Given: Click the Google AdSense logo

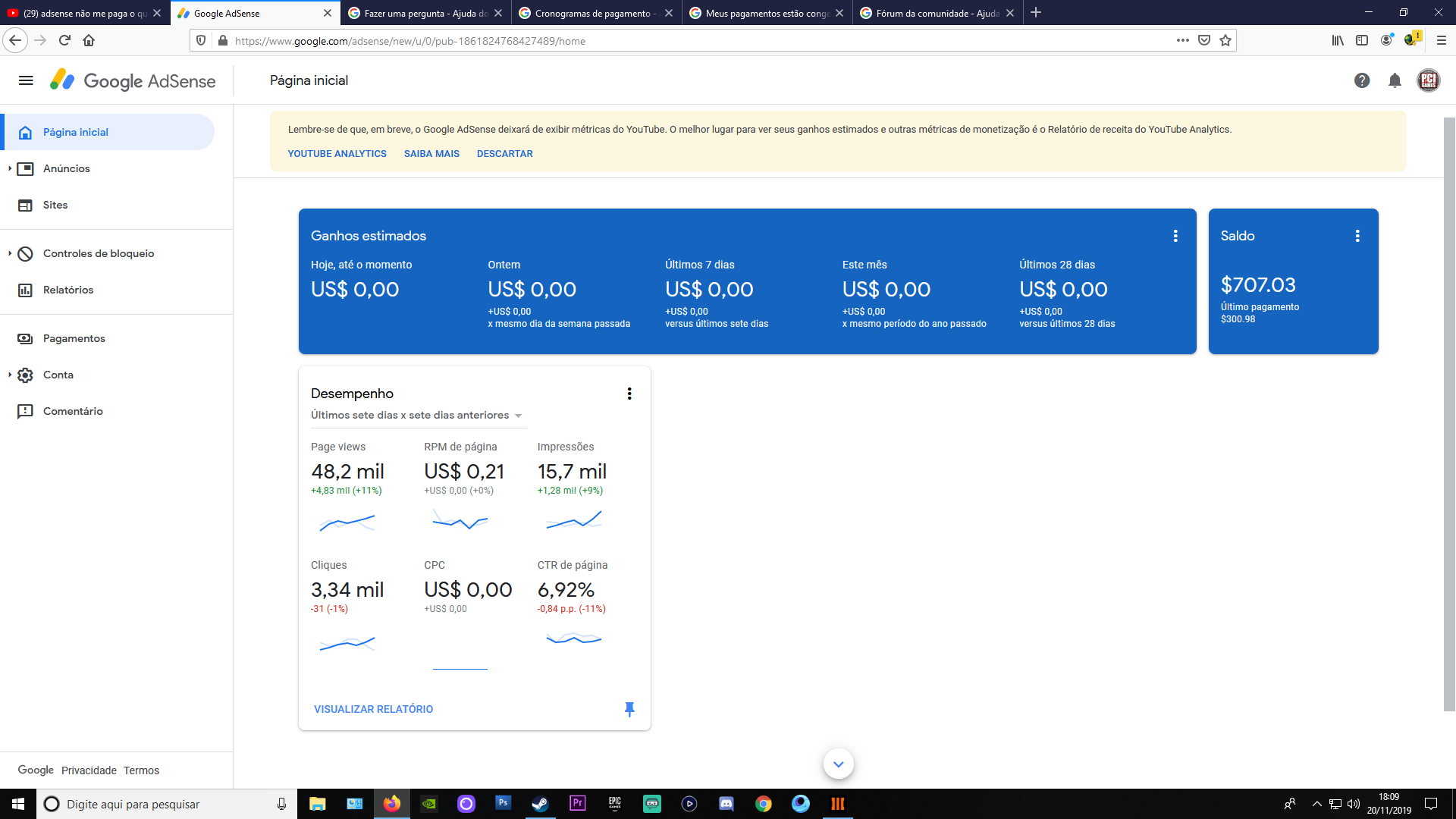Looking at the screenshot, I should [x=133, y=80].
